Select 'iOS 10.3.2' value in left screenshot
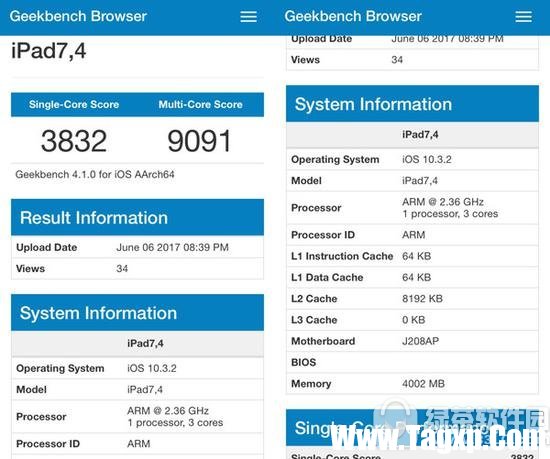550x459 pixels. (x=152, y=369)
